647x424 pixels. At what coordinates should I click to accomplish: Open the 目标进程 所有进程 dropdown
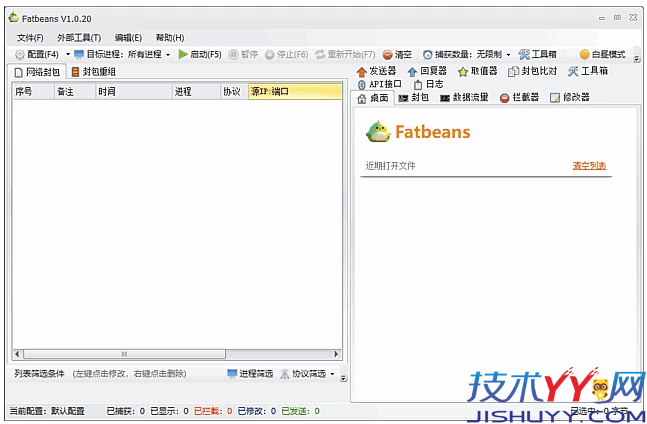(x=123, y=54)
